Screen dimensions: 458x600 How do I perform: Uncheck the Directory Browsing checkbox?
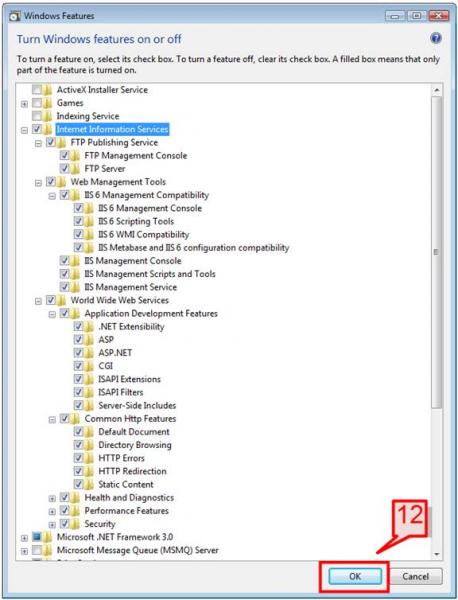(x=78, y=445)
